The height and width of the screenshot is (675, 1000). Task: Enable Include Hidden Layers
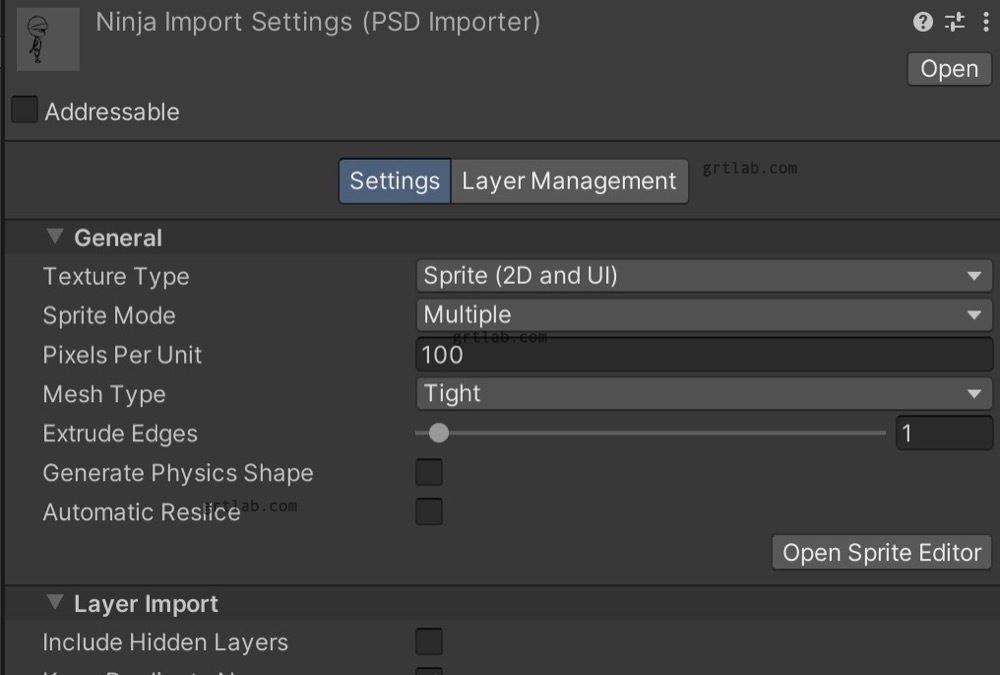coord(428,641)
